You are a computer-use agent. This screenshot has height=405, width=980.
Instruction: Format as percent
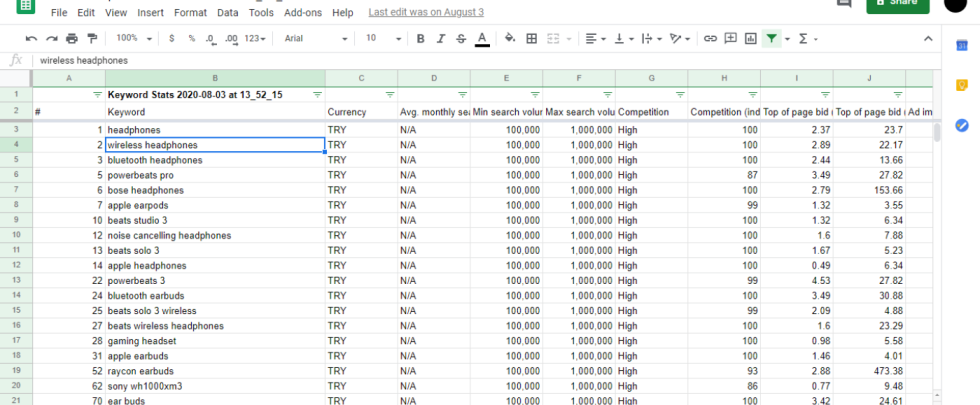pyautogui.click(x=192, y=39)
